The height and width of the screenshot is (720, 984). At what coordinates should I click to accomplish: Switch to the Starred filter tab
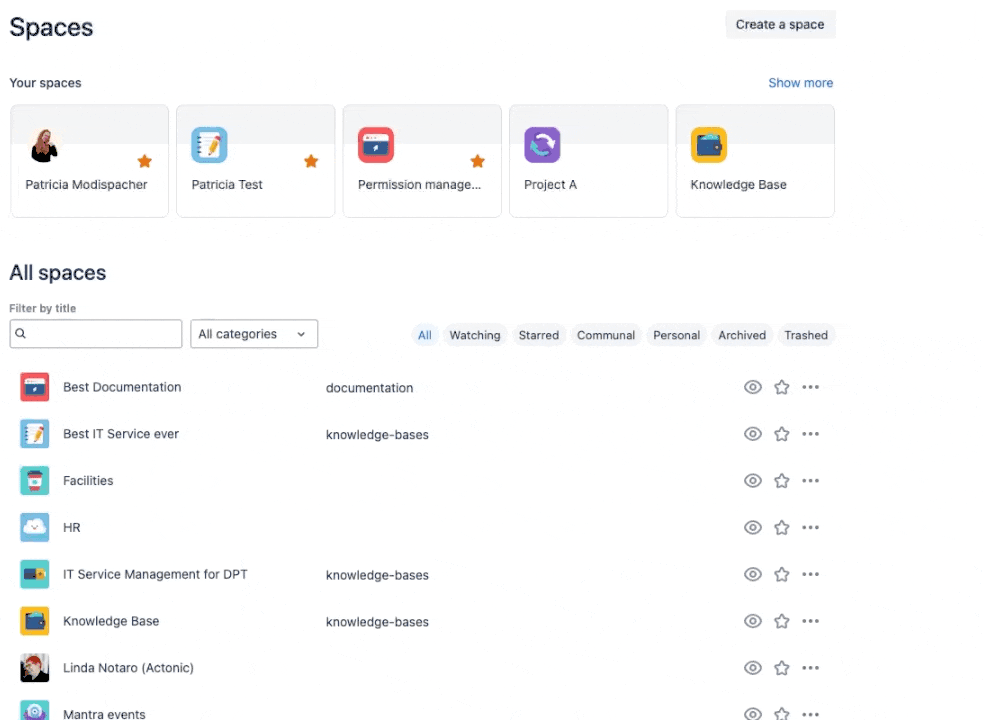pyautogui.click(x=538, y=335)
